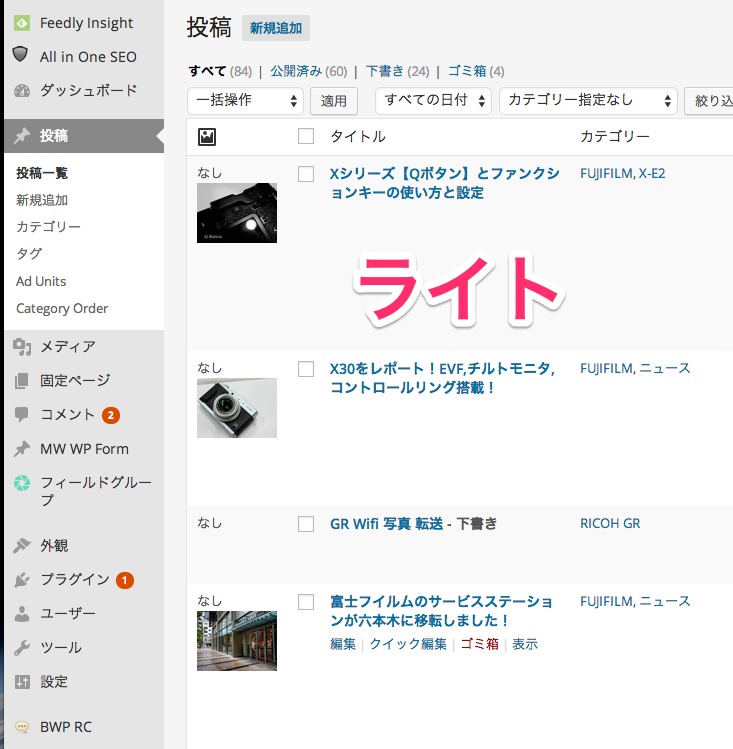The height and width of the screenshot is (749, 733).
Task: Click the pin icon beside MW WP Form
Action: click(x=22, y=449)
